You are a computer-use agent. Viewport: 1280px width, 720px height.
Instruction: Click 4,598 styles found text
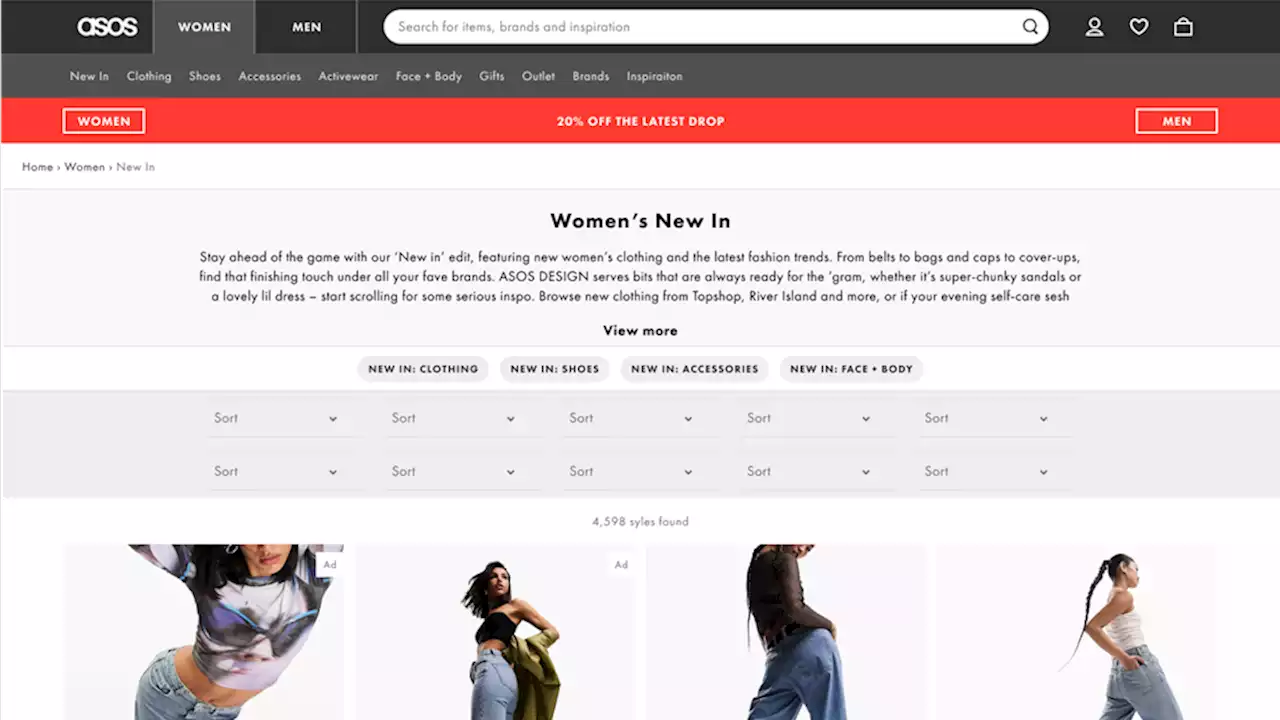tap(640, 522)
